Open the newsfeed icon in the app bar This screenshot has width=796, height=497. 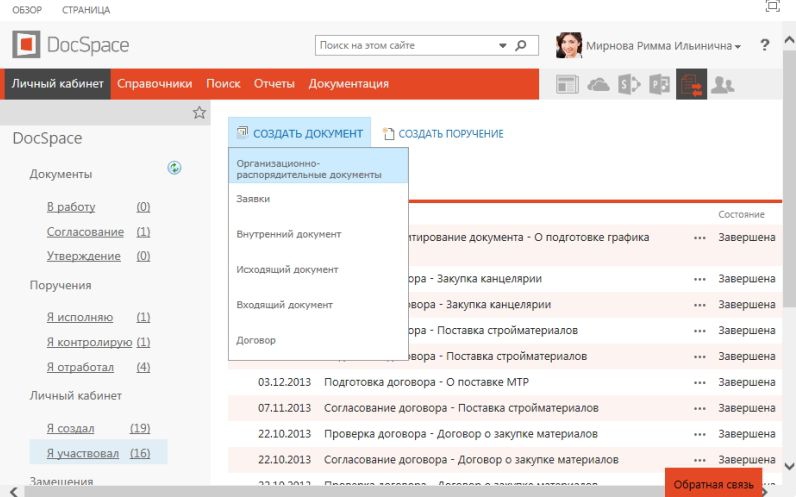pyautogui.click(x=567, y=84)
